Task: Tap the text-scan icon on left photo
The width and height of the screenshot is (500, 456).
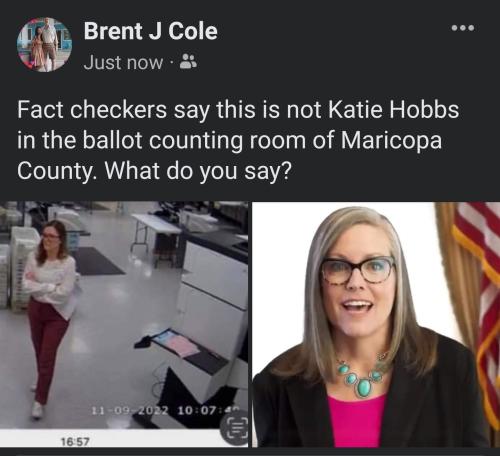Action: (237, 430)
